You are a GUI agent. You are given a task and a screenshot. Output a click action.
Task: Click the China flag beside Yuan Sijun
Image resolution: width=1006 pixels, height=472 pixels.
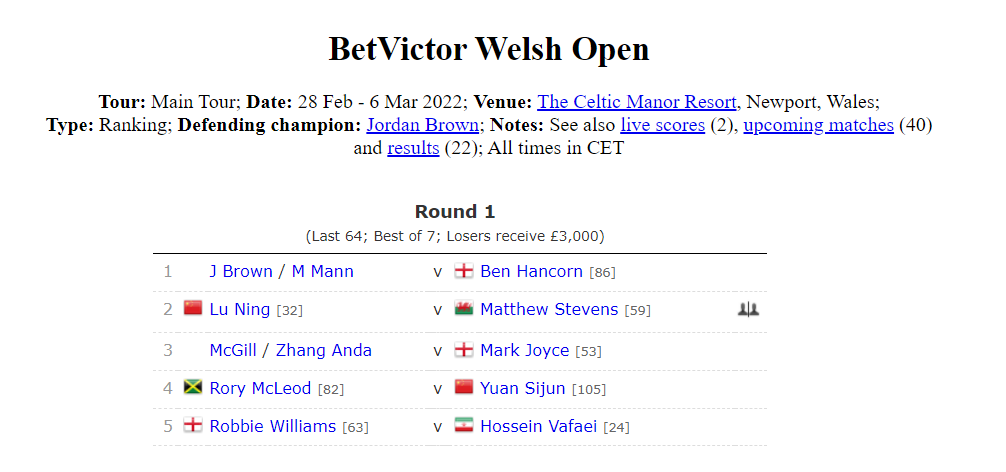[x=463, y=387]
